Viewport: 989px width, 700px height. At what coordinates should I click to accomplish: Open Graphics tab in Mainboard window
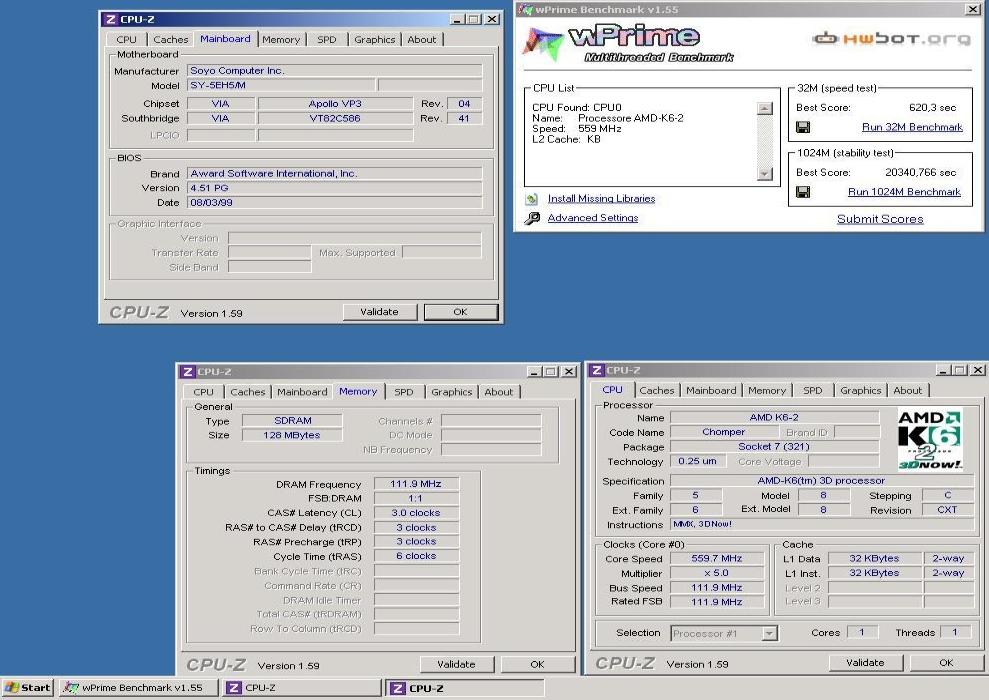(375, 40)
